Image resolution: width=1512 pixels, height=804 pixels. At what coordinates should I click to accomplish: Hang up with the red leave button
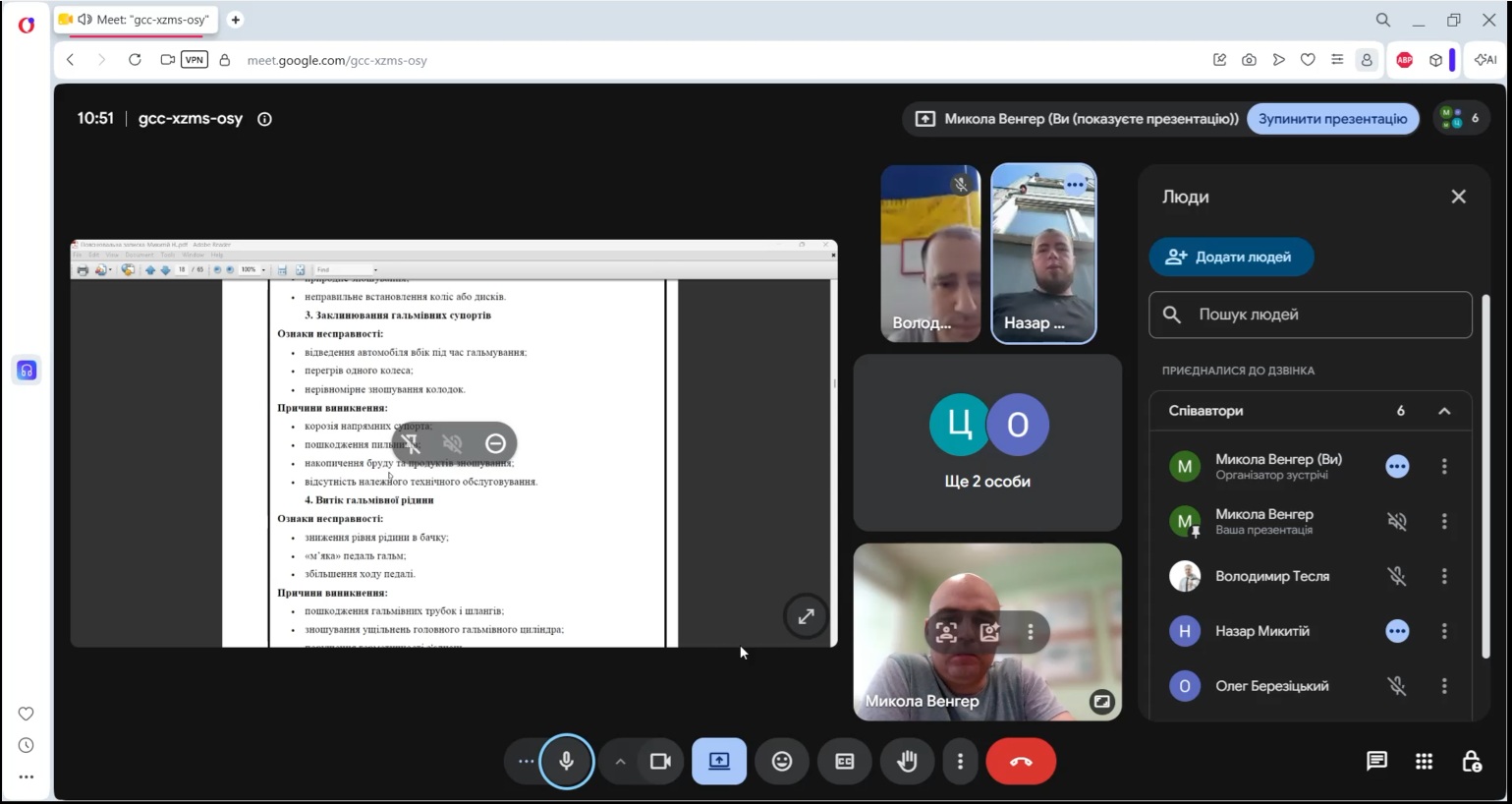[1021, 761]
